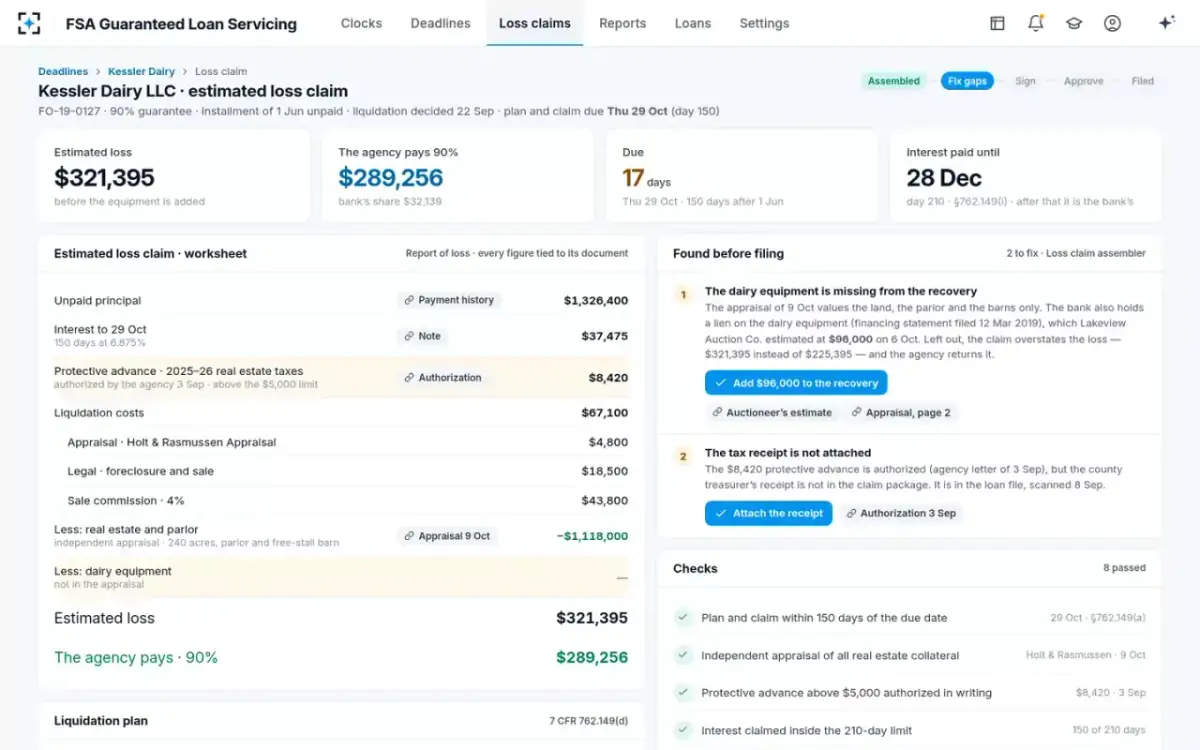Open the user profile icon
This screenshot has height=750, width=1200.
point(1112,23)
